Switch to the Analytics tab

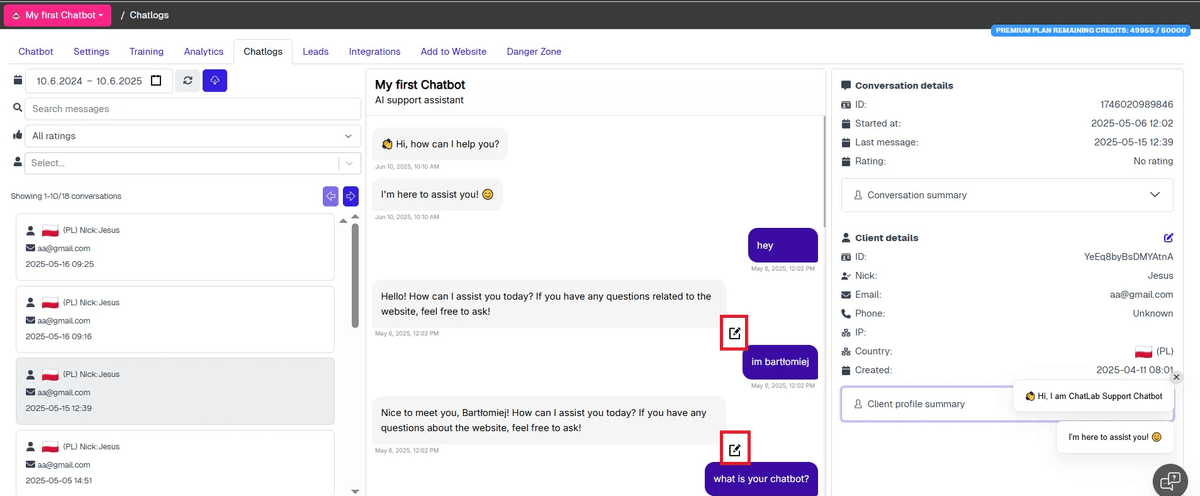(x=203, y=52)
